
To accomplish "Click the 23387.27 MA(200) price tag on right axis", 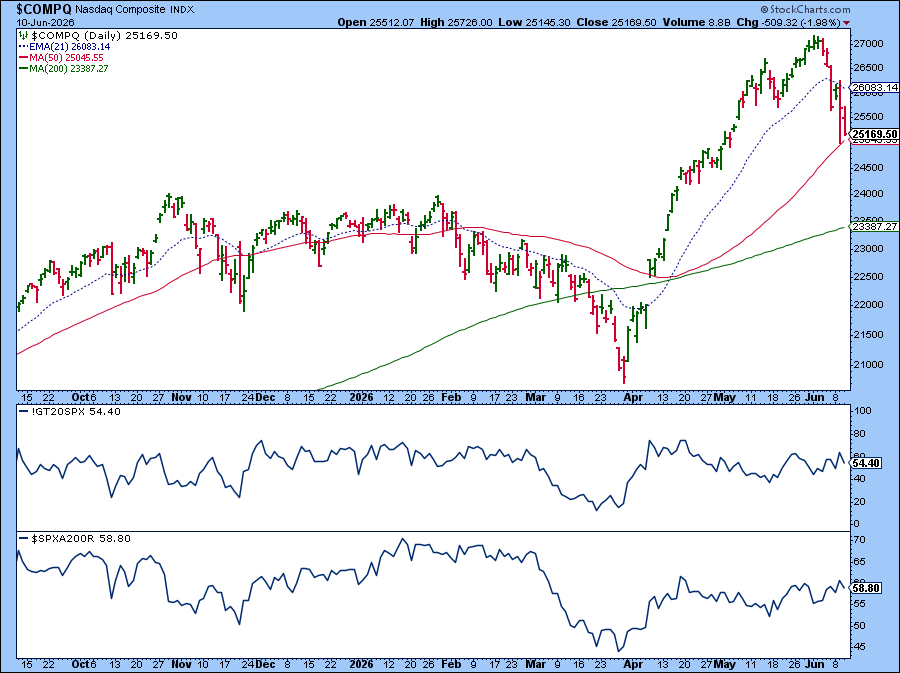I will (x=875, y=227).
